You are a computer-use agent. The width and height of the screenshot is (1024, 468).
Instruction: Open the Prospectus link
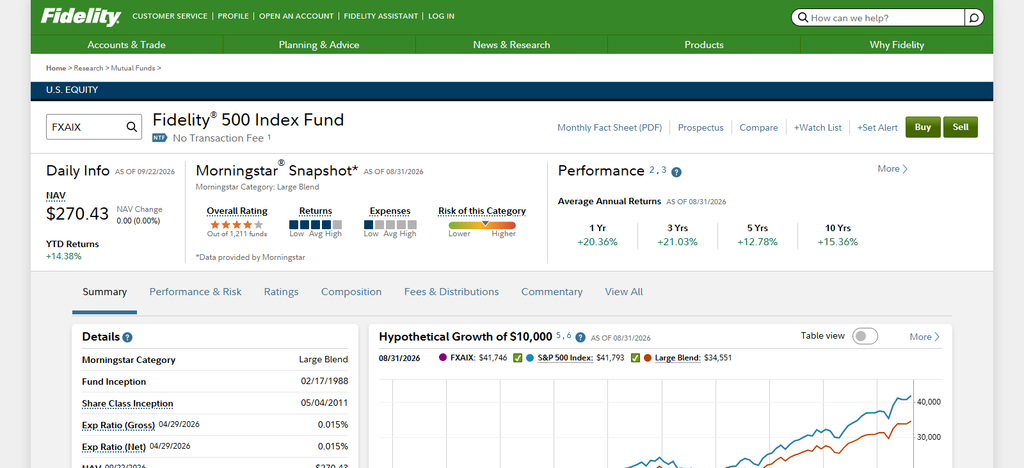coord(701,128)
